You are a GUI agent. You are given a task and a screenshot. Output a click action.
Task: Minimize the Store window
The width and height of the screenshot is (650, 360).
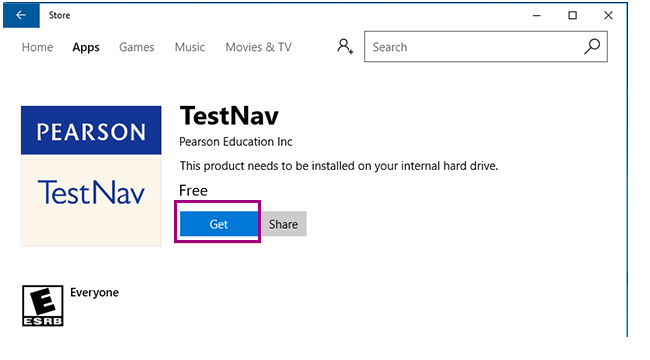pyautogui.click(x=537, y=15)
